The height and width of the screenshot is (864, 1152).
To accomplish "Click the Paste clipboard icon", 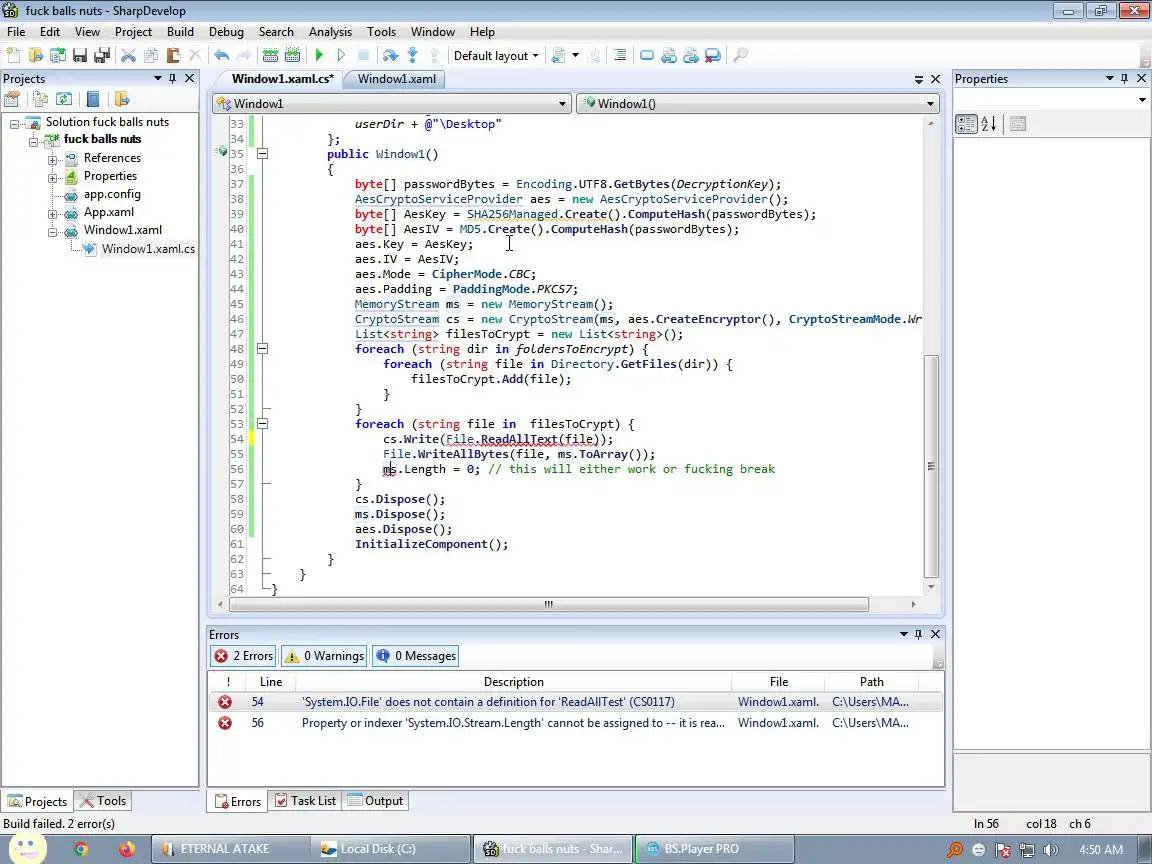I will coord(173,55).
